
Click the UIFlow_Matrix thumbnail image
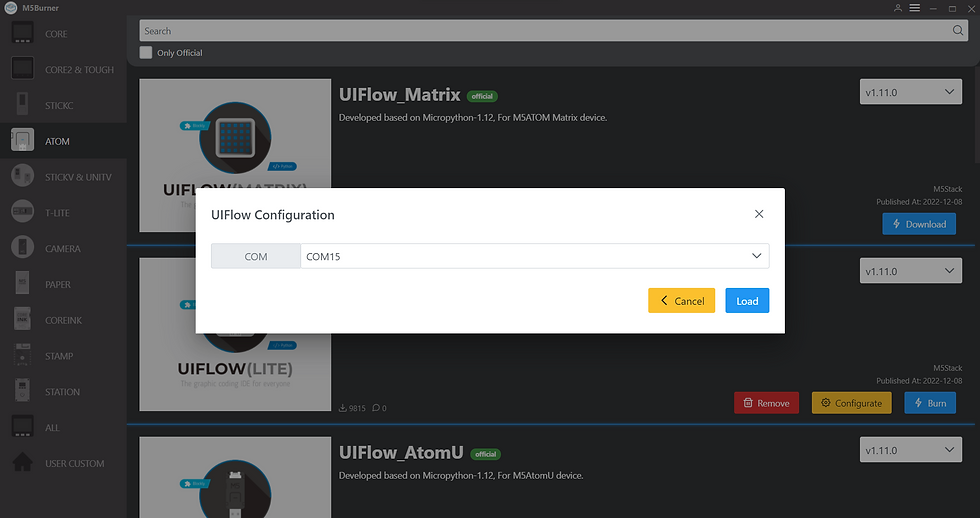tap(235, 155)
